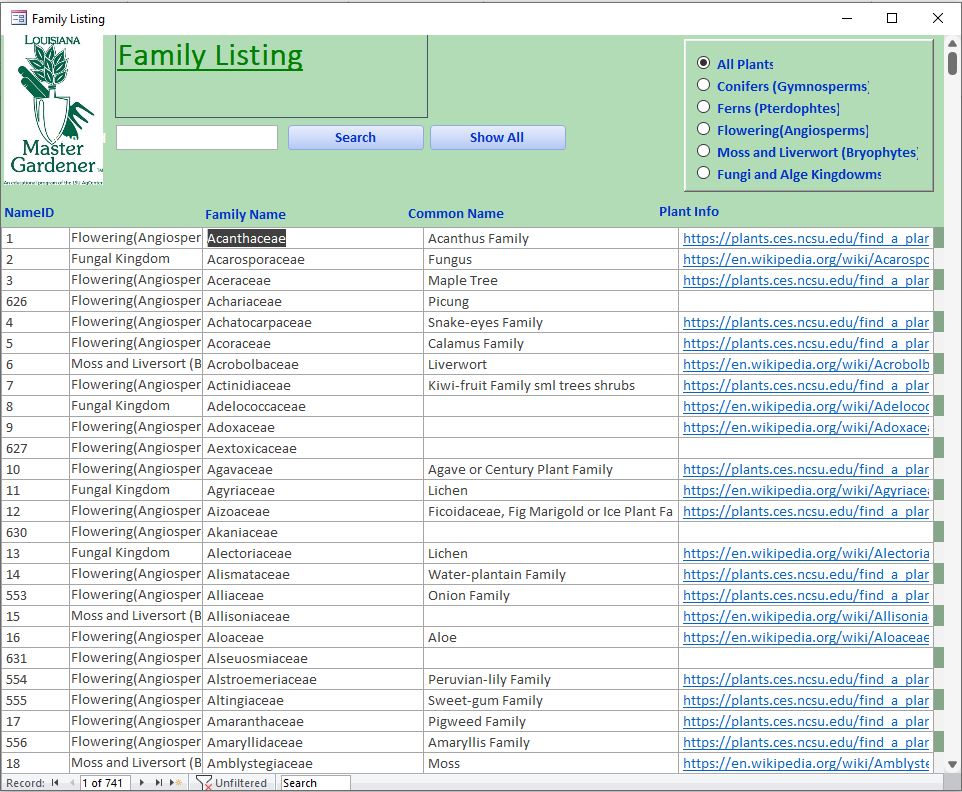Go to next record arrow

pyautogui.click(x=142, y=782)
